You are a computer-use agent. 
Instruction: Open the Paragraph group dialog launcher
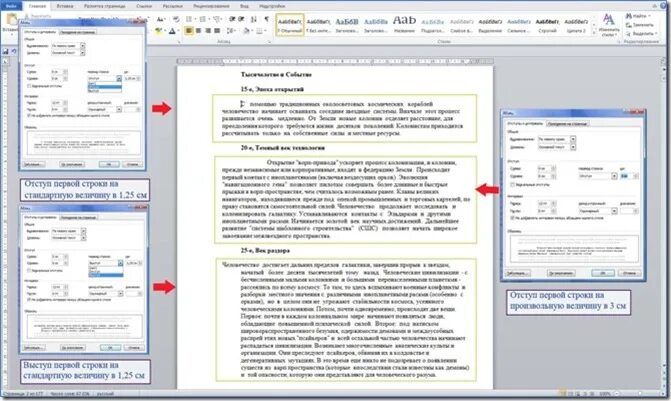click(x=269, y=42)
